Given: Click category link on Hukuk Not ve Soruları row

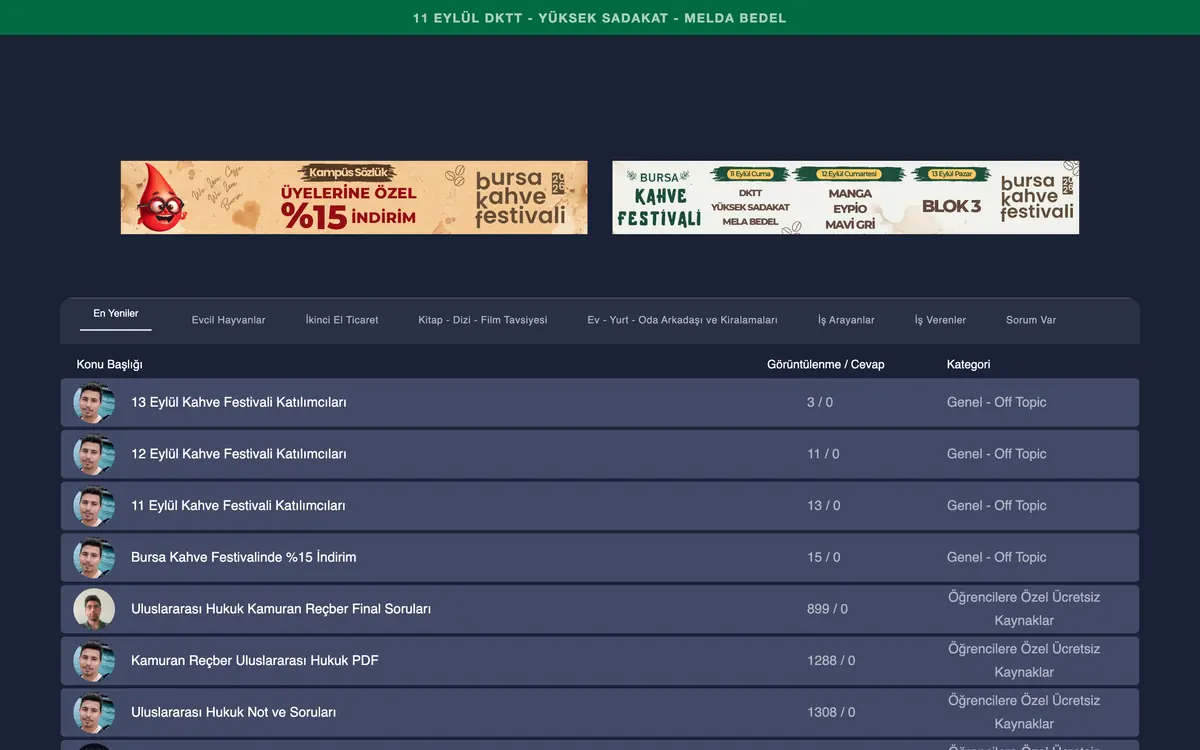Looking at the screenshot, I should [1024, 712].
